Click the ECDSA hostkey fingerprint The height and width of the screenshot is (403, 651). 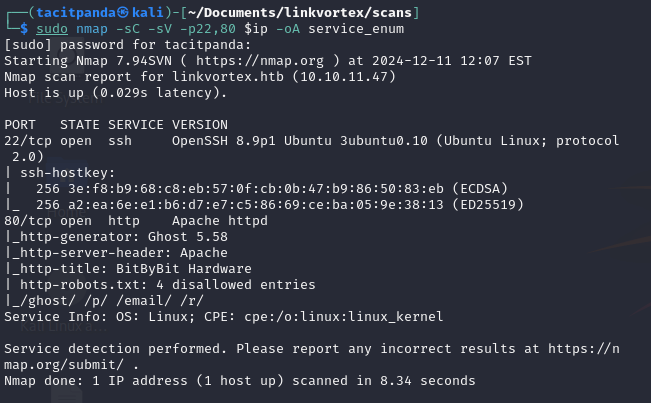pos(256,189)
